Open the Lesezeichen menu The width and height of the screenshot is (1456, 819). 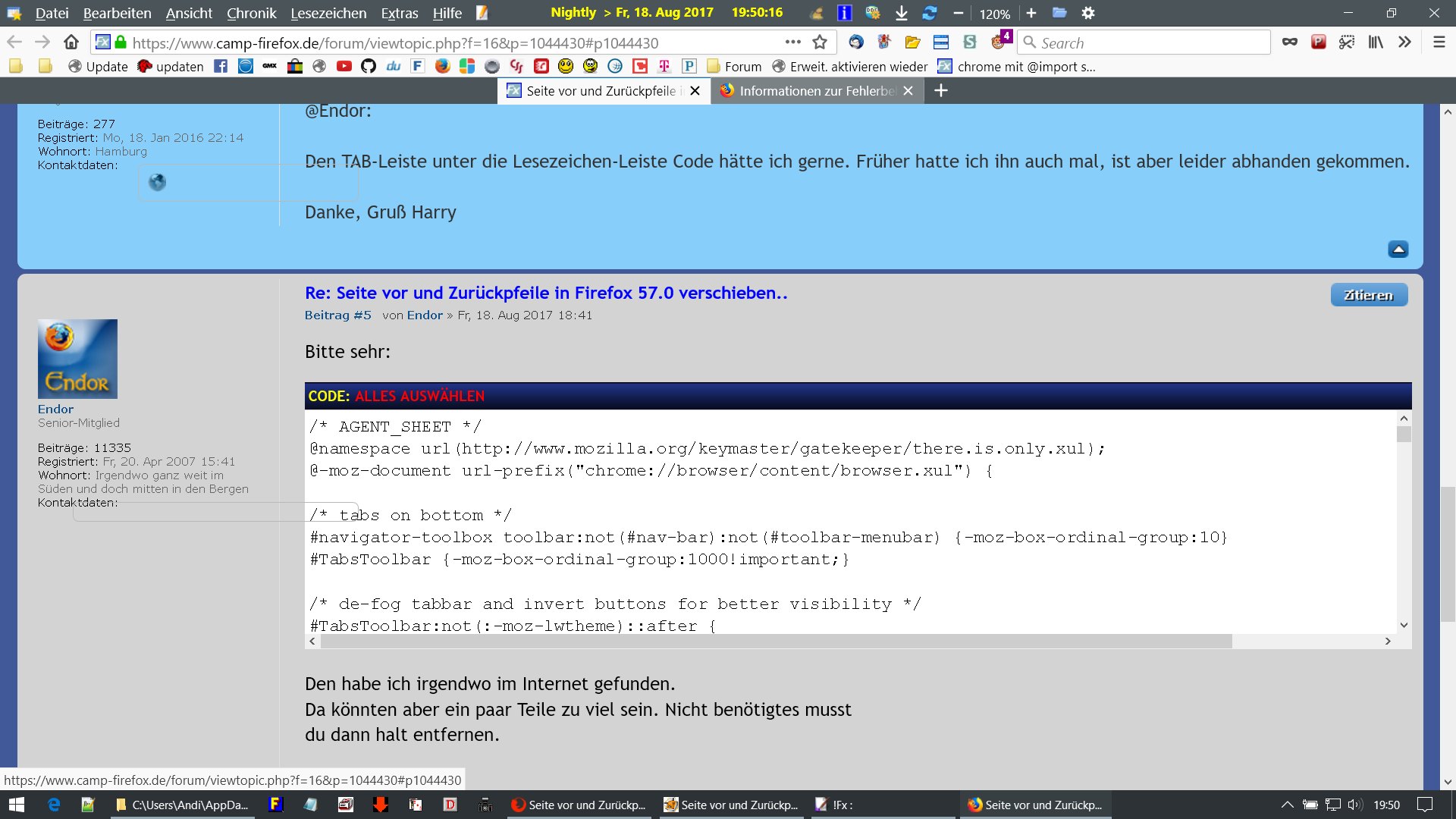coord(328,13)
